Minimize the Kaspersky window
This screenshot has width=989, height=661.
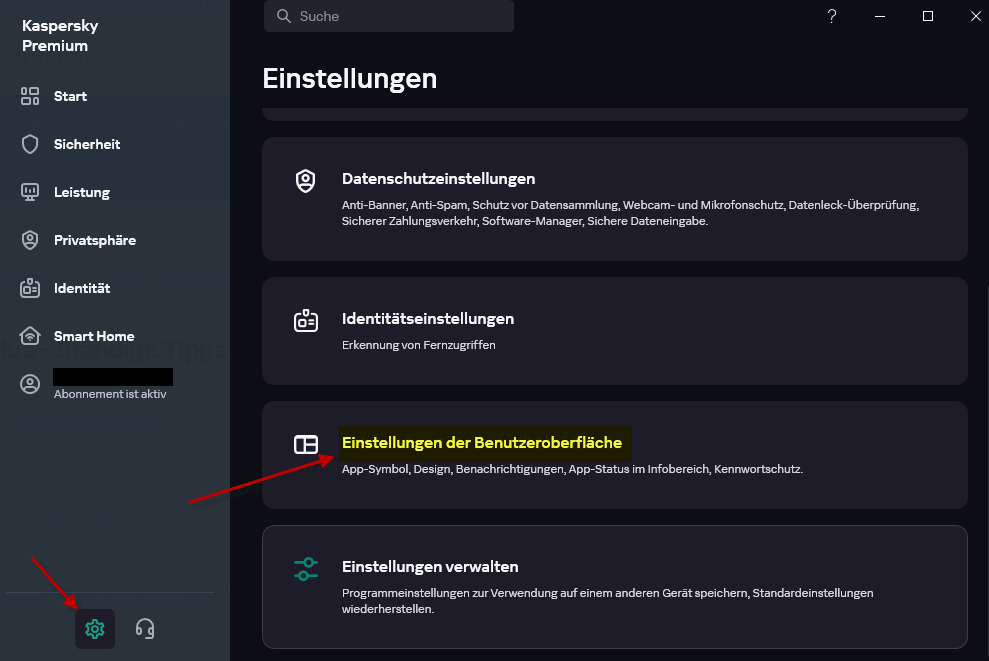click(879, 16)
